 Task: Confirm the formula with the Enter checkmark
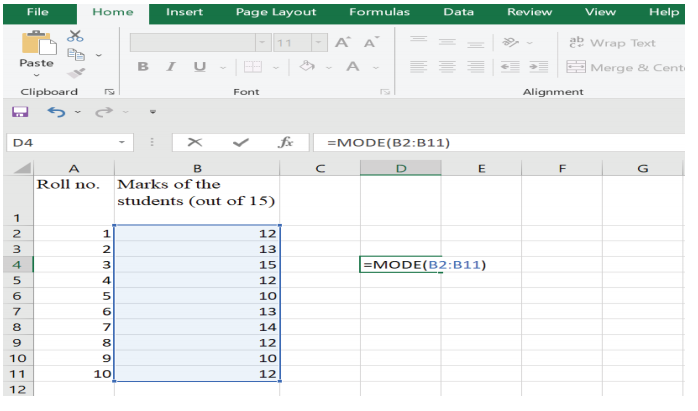tap(240, 143)
